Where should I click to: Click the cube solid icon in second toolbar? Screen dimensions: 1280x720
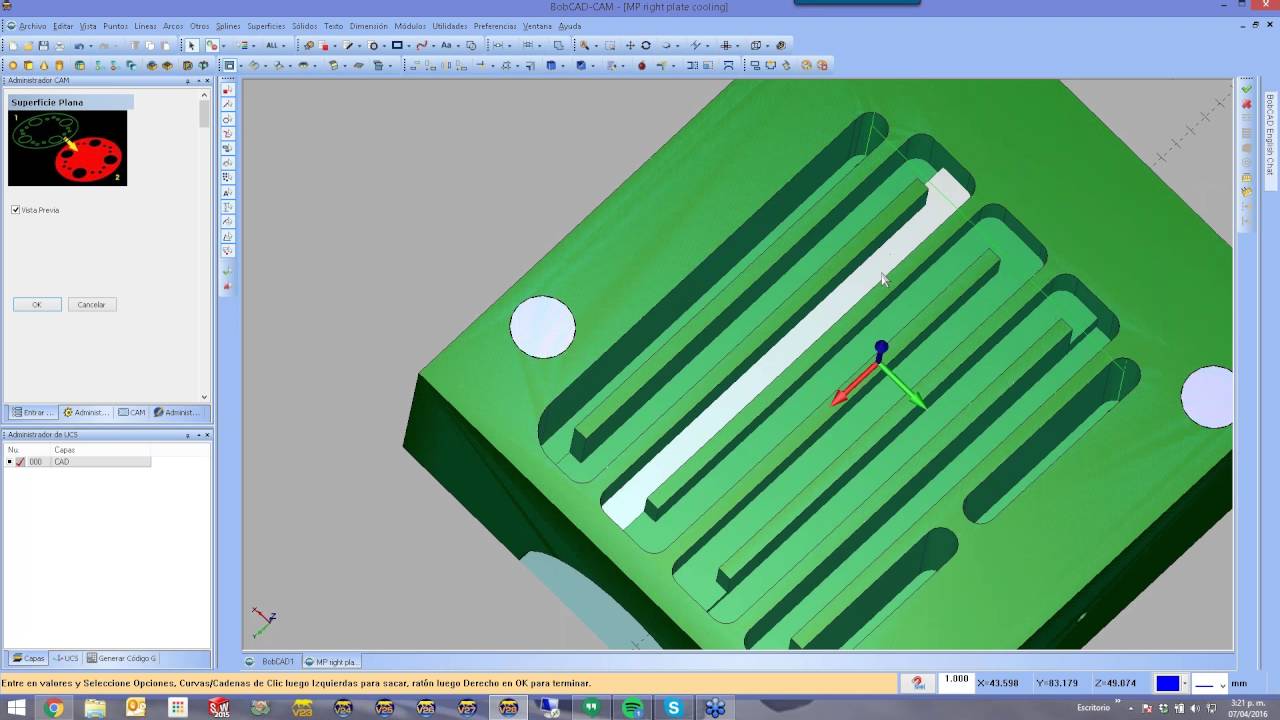[28, 66]
